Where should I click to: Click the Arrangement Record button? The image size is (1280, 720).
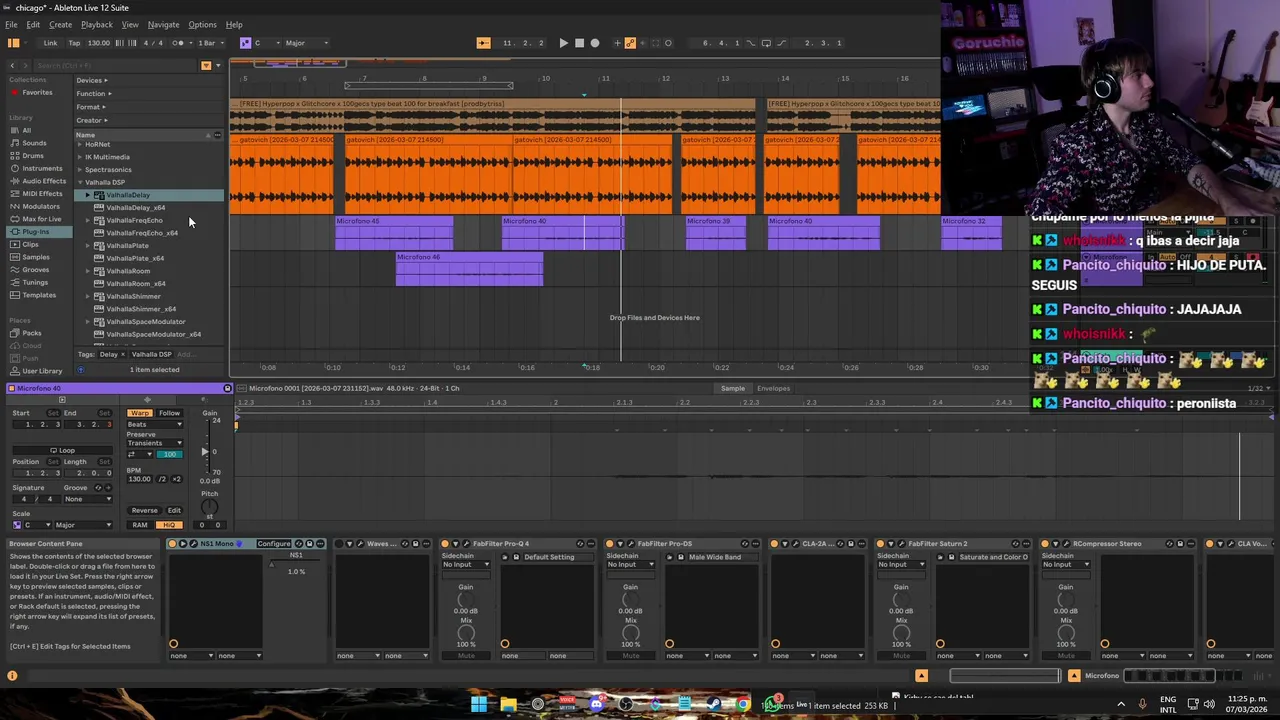tap(595, 43)
